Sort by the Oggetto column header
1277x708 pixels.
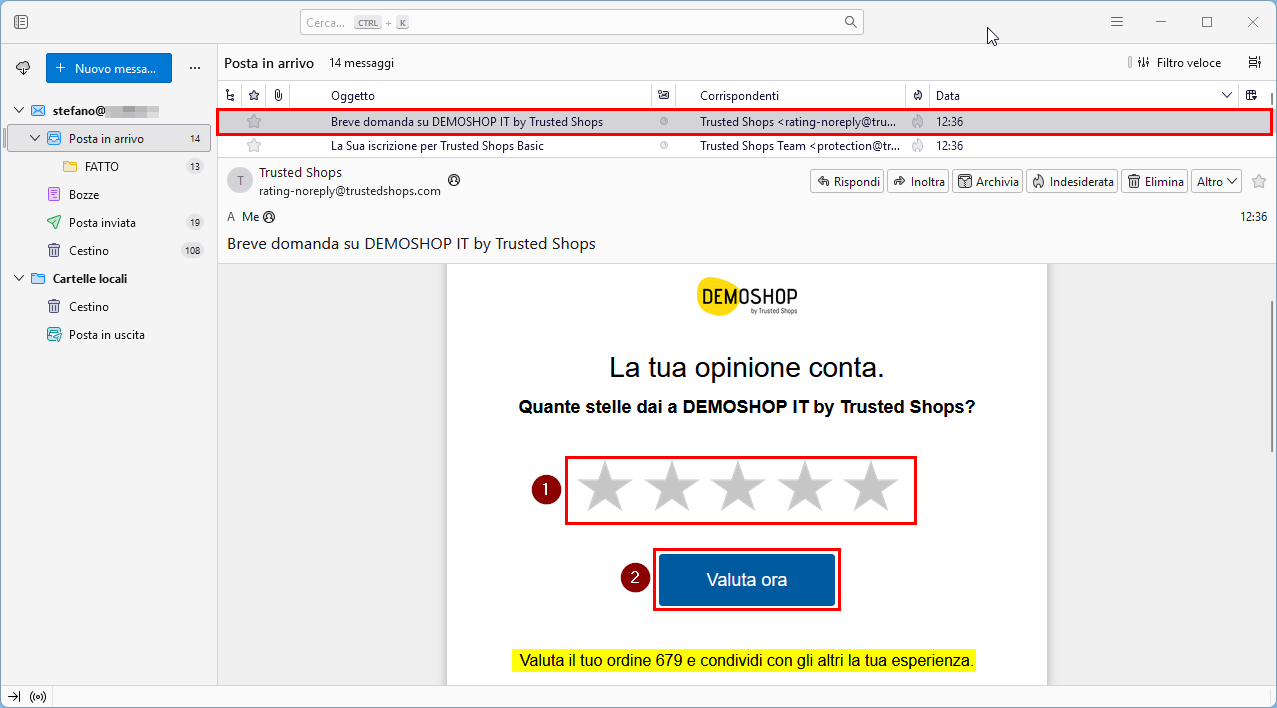pyautogui.click(x=470, y=95)
